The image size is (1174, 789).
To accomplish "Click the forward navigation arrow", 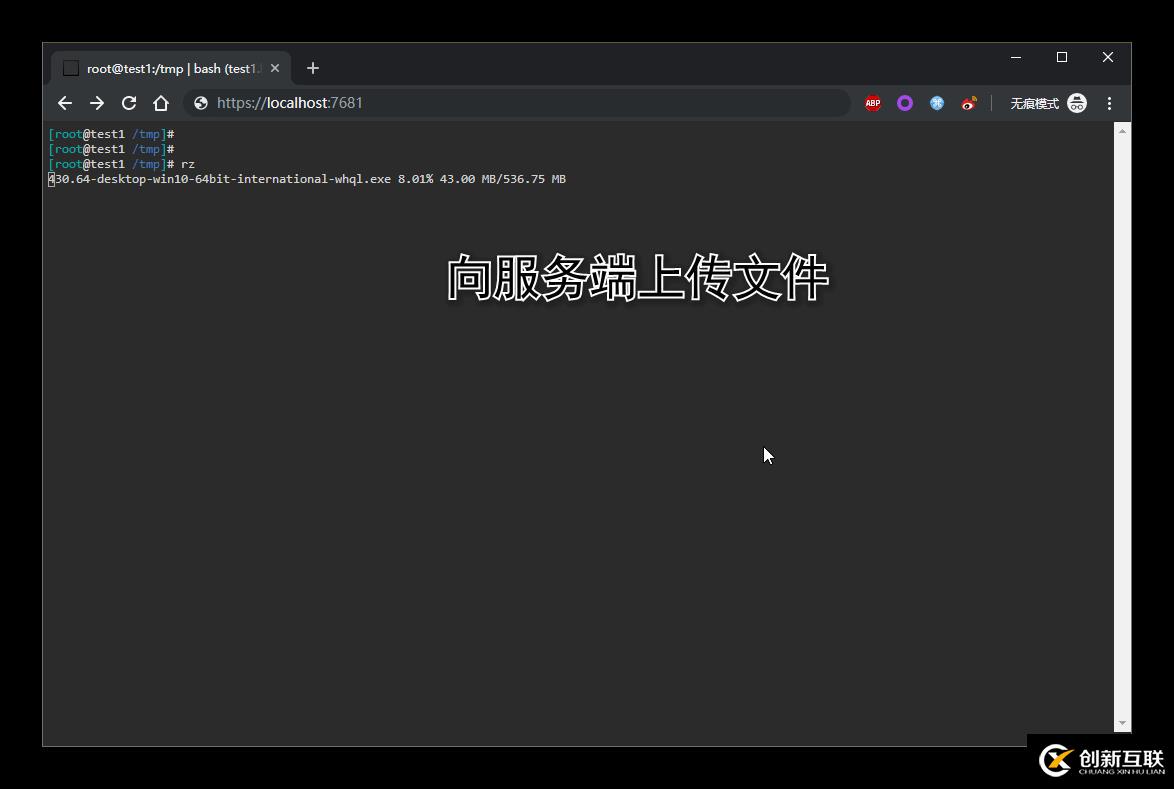I will (96, 102).
